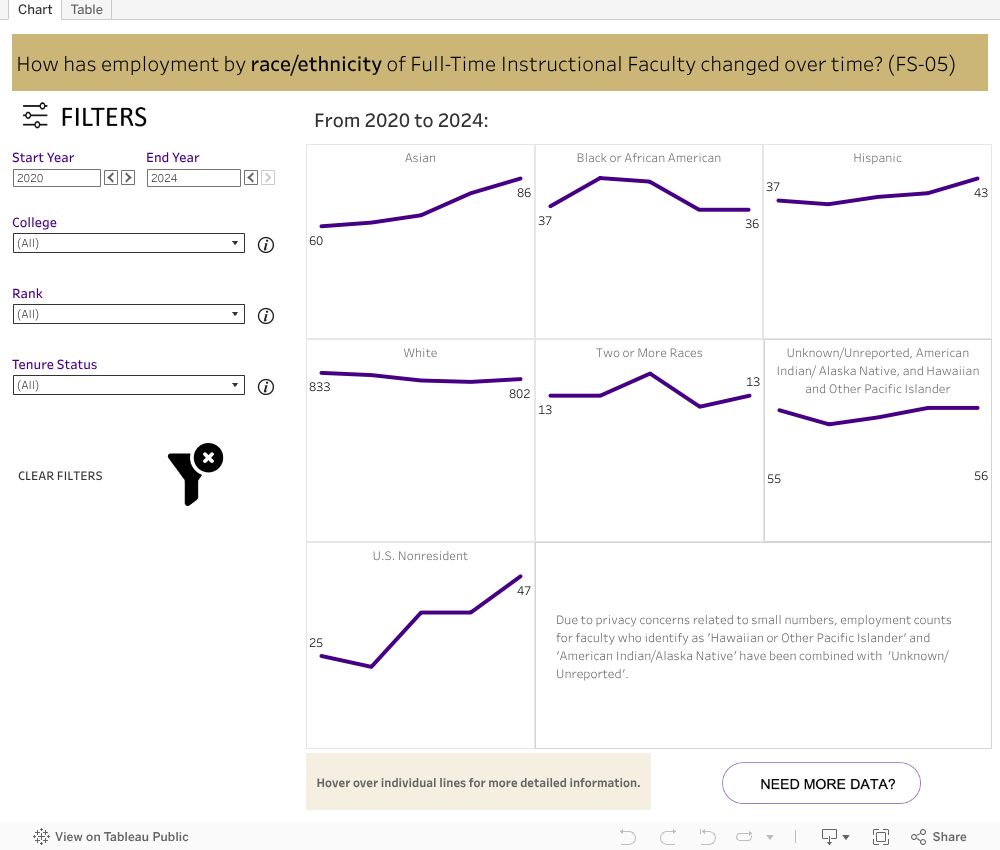Open the Download menu in the toolbar
This screenshot has width=1000, height=850.
(835, 837)
